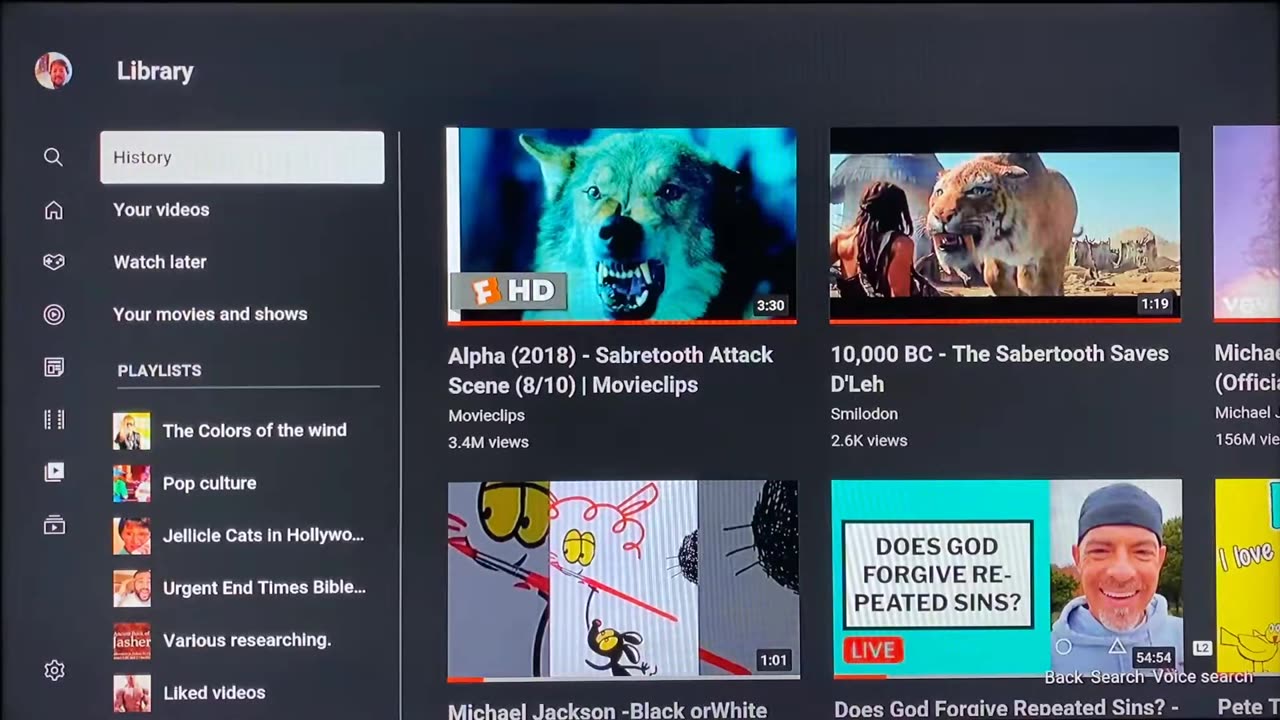Play Michael Jackson Black or White thumbnail

623,579
